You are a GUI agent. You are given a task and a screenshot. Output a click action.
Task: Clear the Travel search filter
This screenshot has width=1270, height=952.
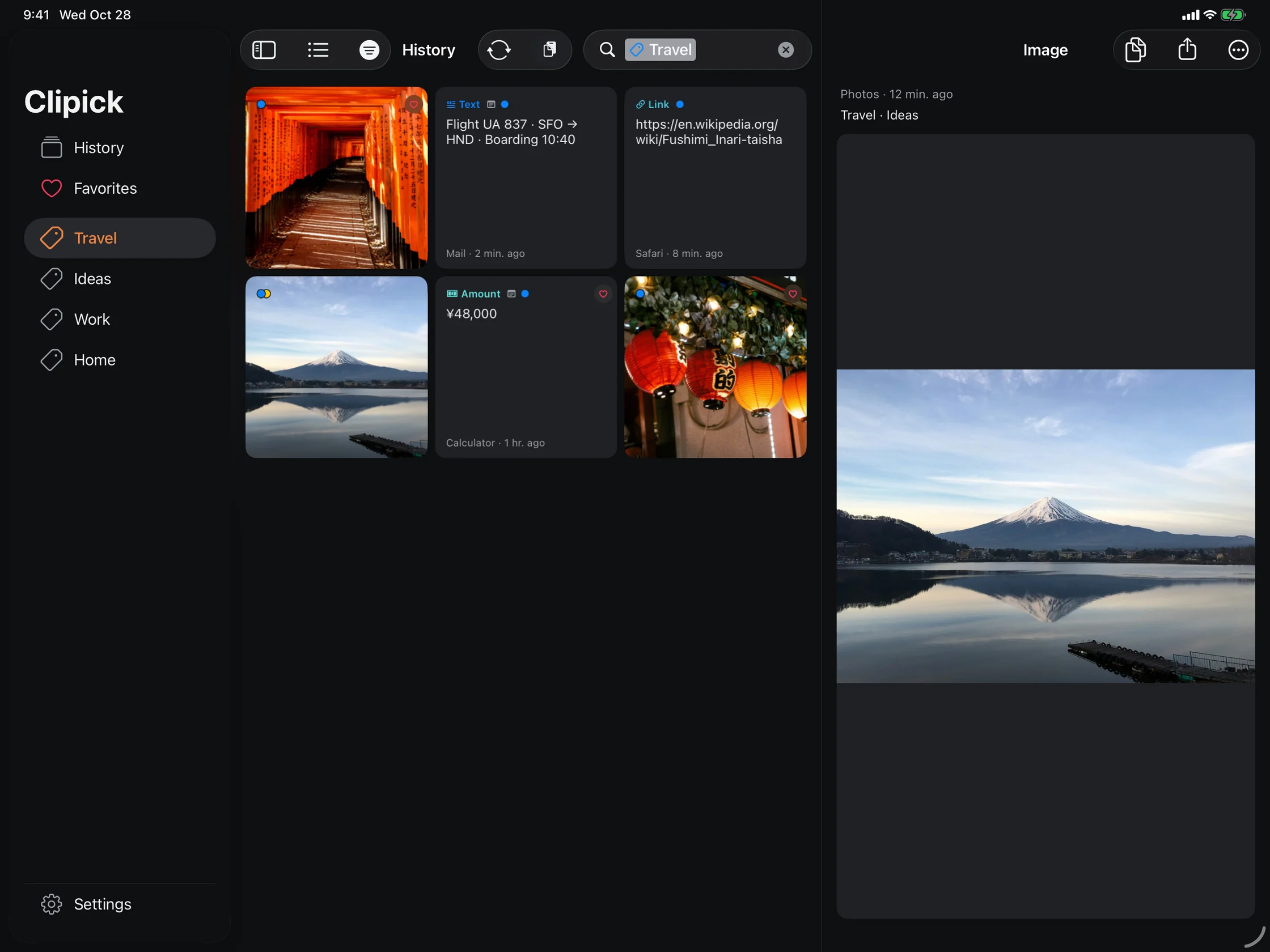click(x=785, y=50)
